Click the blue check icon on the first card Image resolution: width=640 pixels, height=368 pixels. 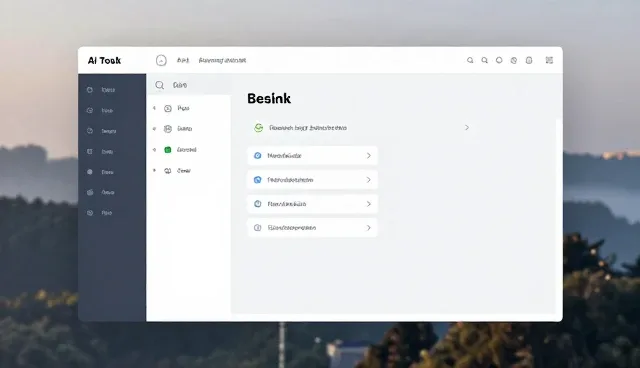click(x=258, y=155)
